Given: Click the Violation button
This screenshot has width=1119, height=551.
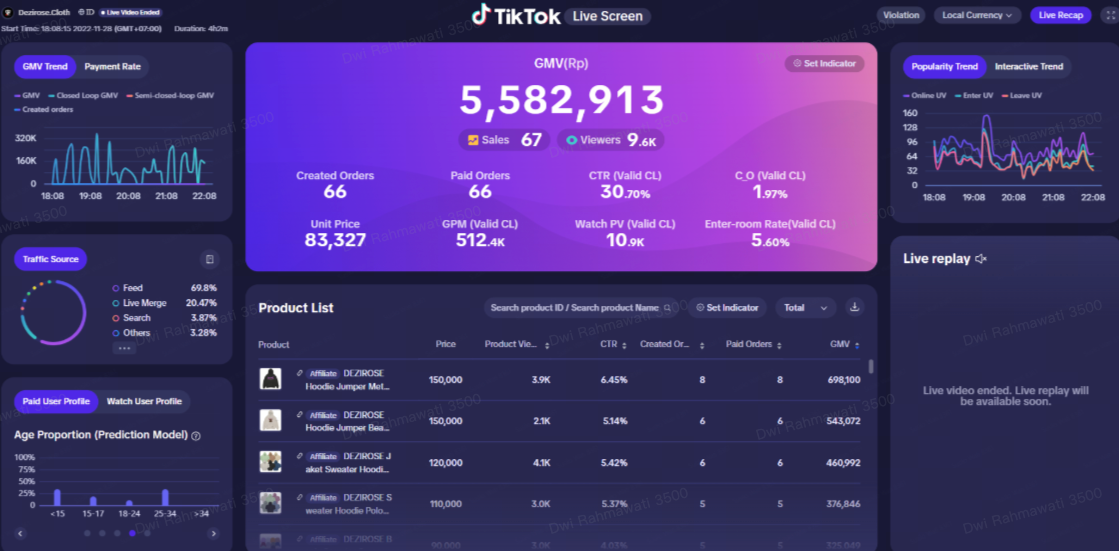Looking at the screenshot, I should [x=901, y=15].
